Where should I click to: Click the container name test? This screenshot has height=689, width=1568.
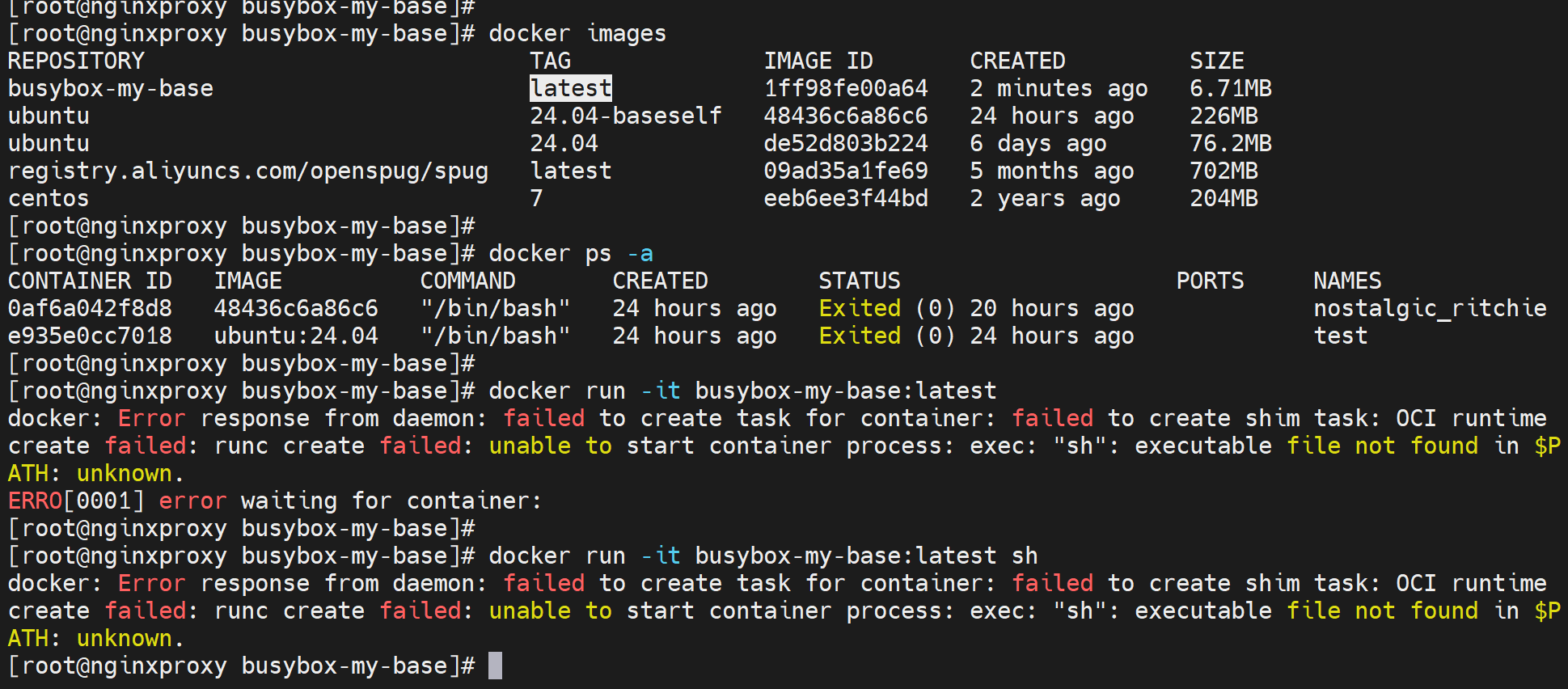point(1340,336)
